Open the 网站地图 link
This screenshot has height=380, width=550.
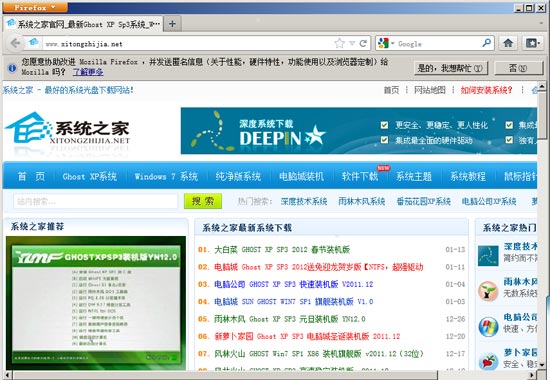[x=430, y=90]
